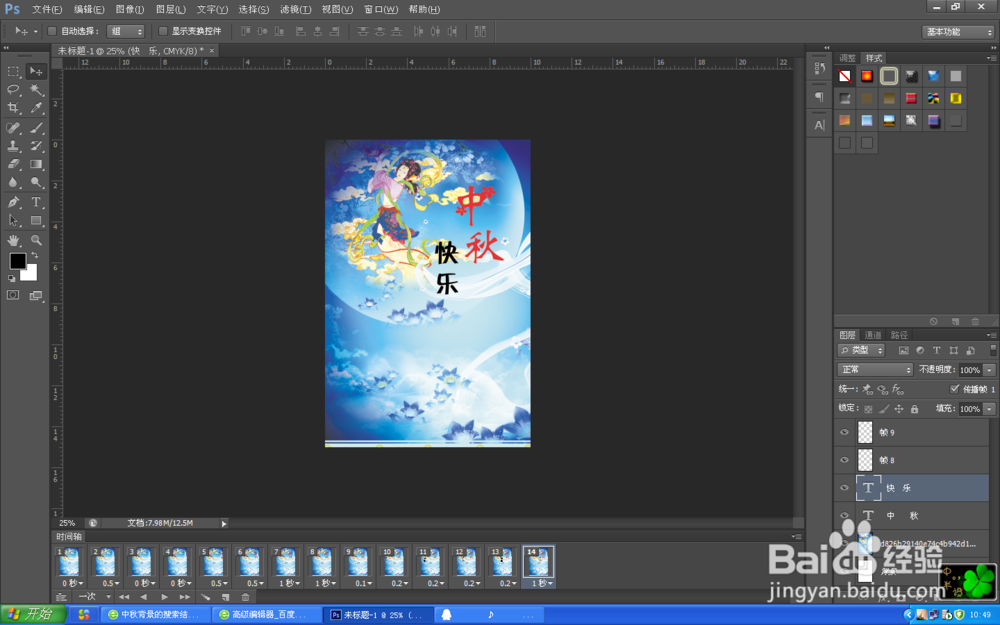Screen dimensions: 1000x625
Task: Open 中秋背景的搜索结 taskbar window
Action: tap(156, 615)
